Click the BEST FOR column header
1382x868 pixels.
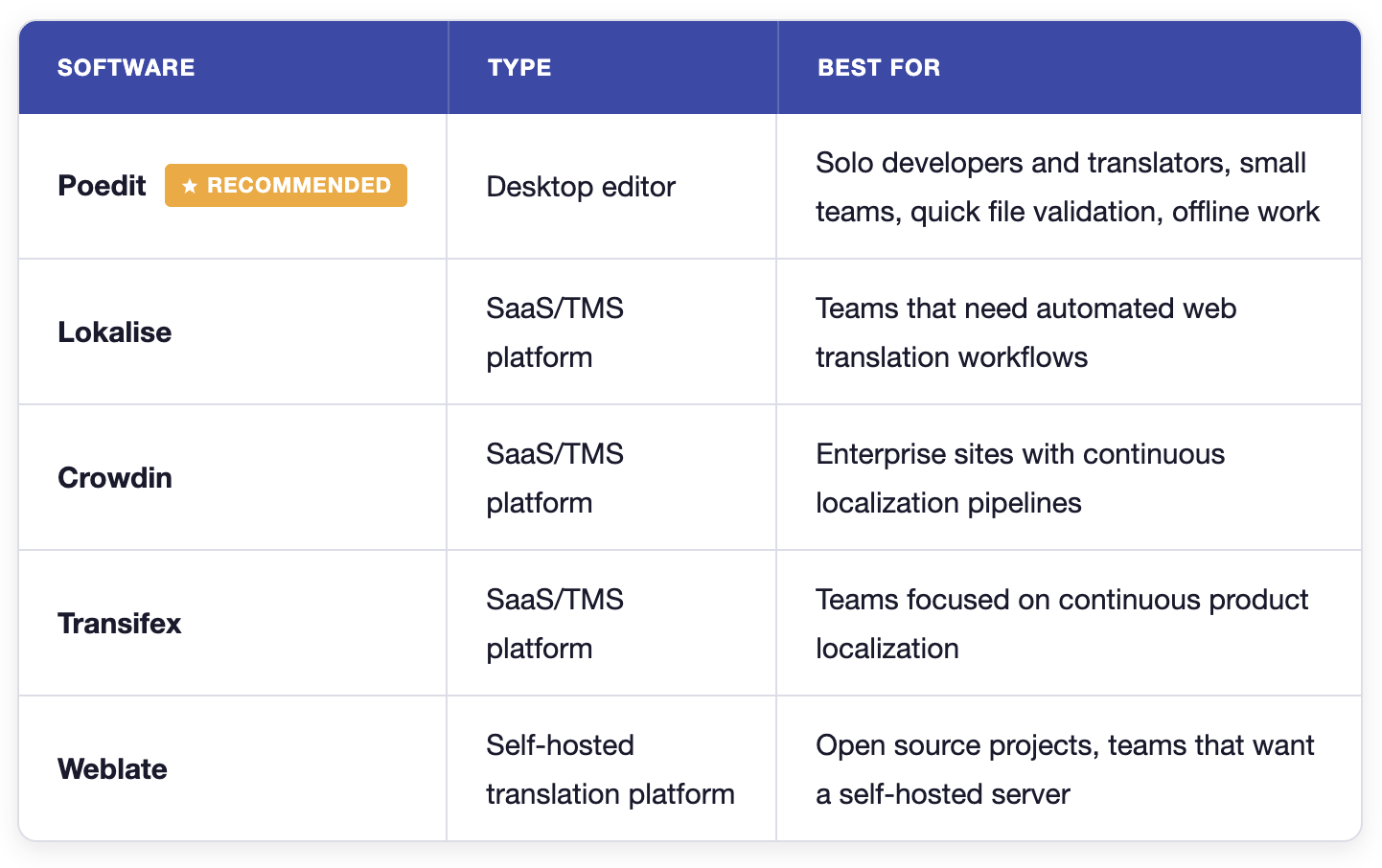coord(879,68)
